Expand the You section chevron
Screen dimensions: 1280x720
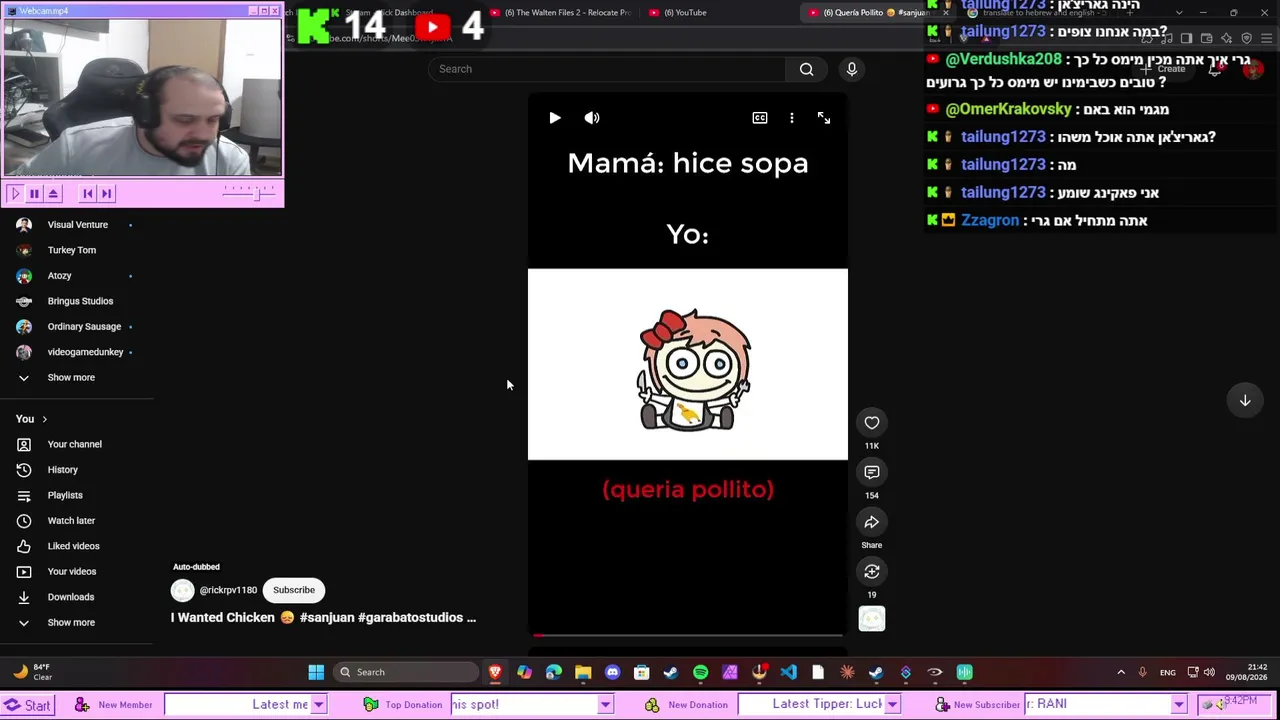tap(44, 419)
